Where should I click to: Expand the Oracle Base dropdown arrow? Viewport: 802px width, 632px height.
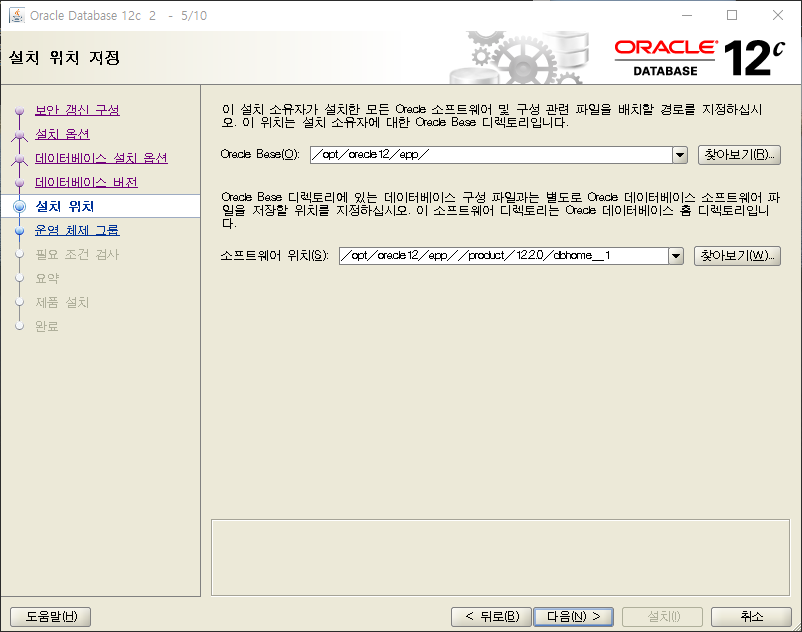click(680, 154)
